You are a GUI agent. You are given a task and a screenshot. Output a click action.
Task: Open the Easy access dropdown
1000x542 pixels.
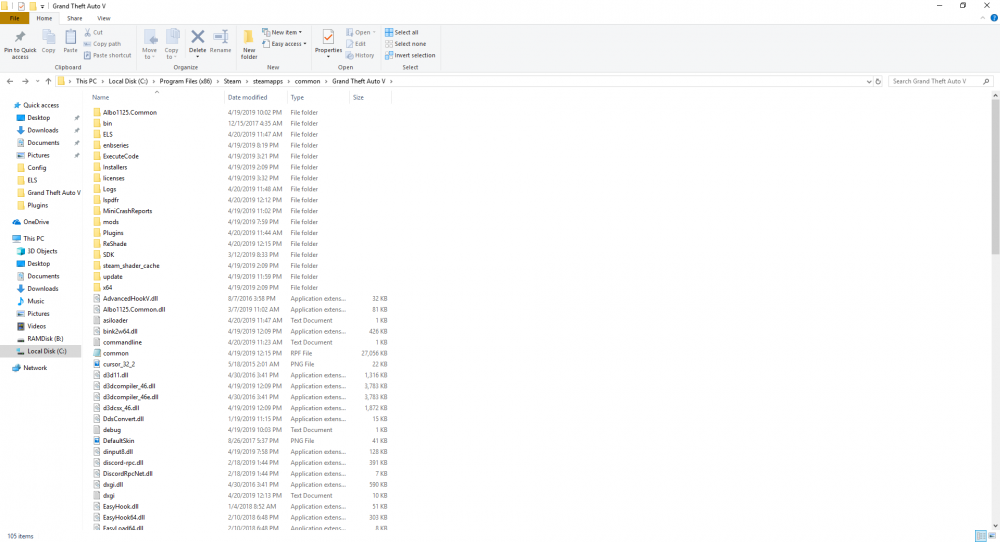[x=284, y=44]
